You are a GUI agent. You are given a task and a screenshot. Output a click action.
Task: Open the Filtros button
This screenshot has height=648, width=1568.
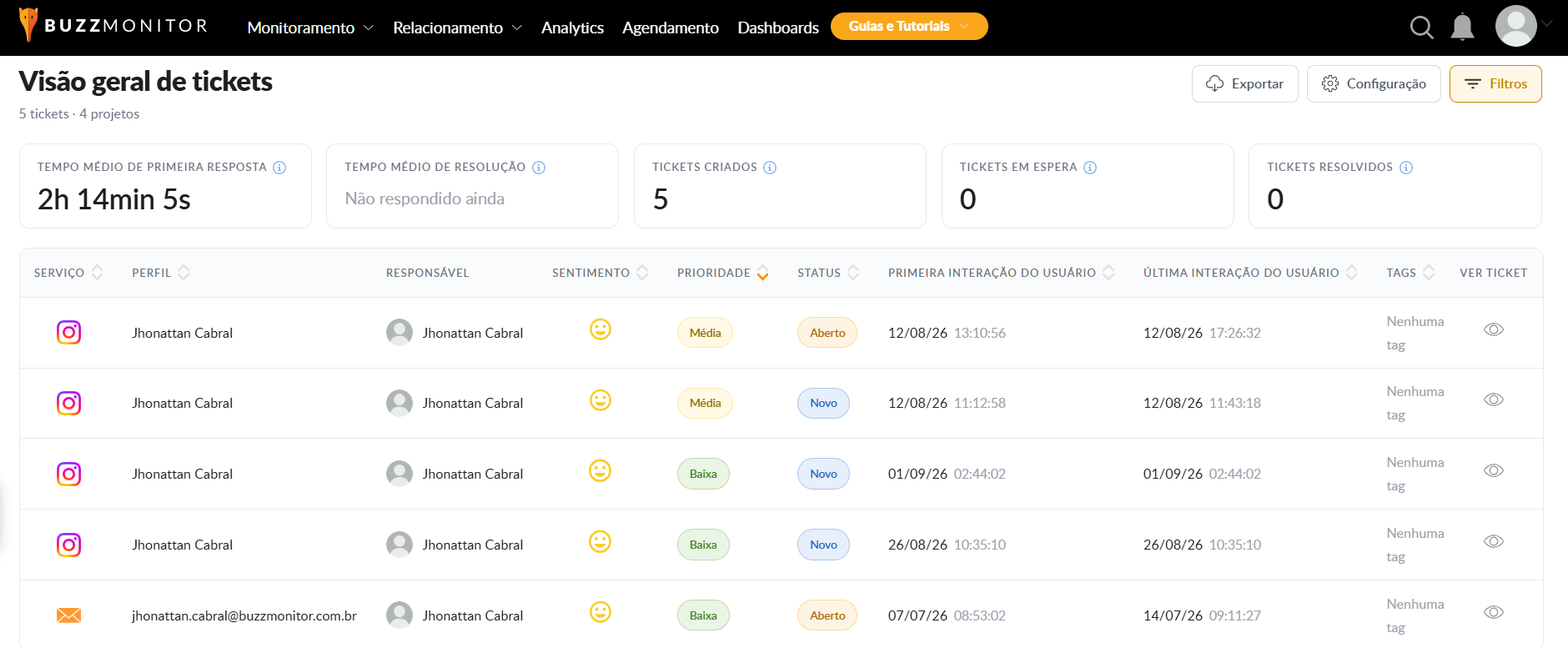[x=1495, y=83]
